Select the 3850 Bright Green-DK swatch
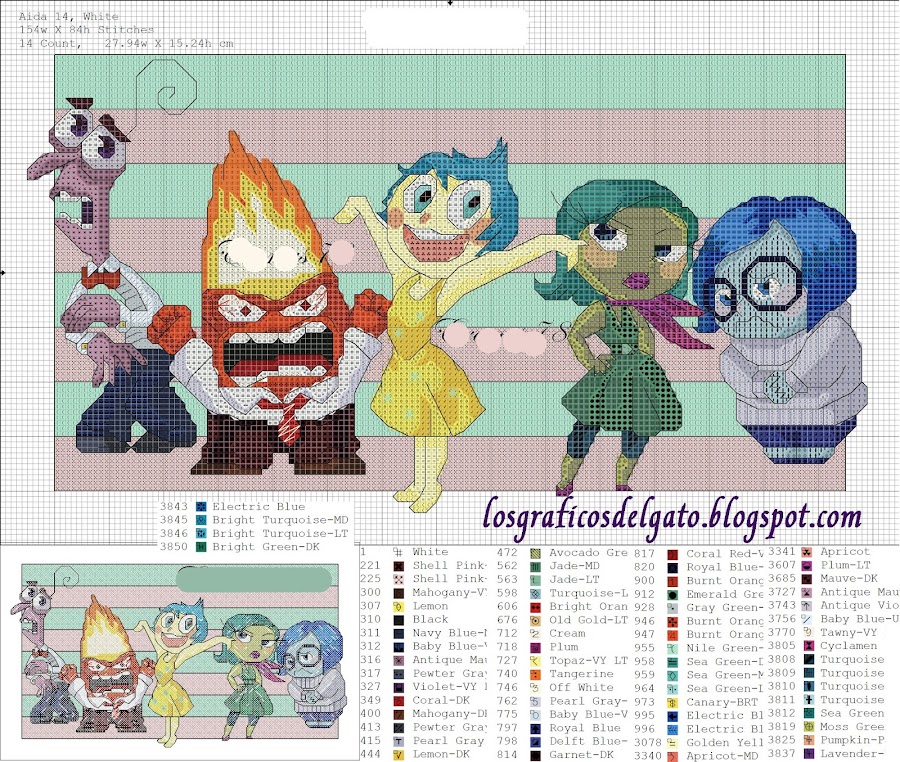Image resolution: width=900 pixels, height=762 pixels. 201,547
